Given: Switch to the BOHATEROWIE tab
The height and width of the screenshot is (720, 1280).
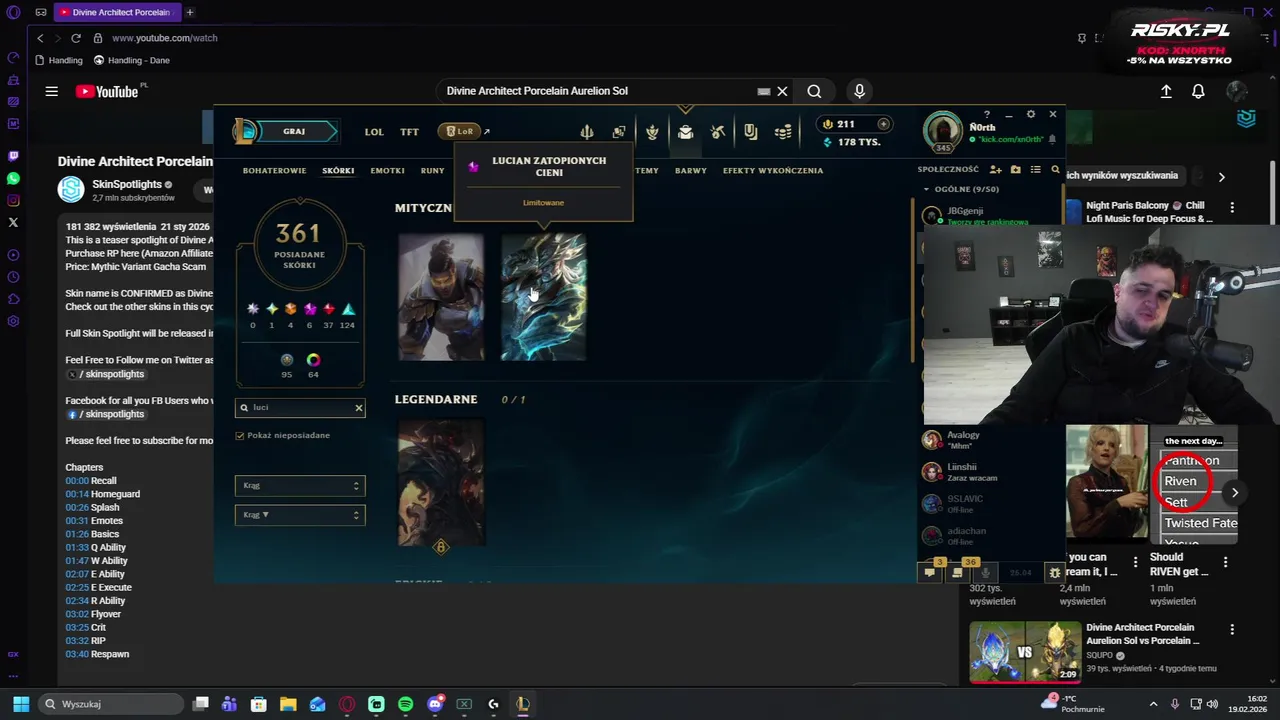Looking at the screenshot, I should (x=274, y=170).
